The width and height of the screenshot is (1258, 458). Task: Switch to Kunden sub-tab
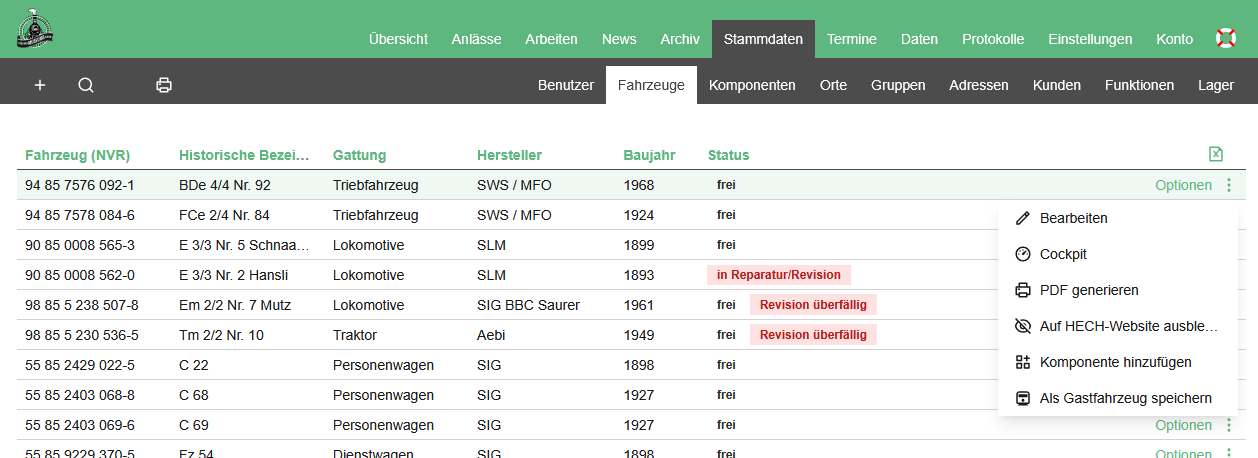(1057, 85)
